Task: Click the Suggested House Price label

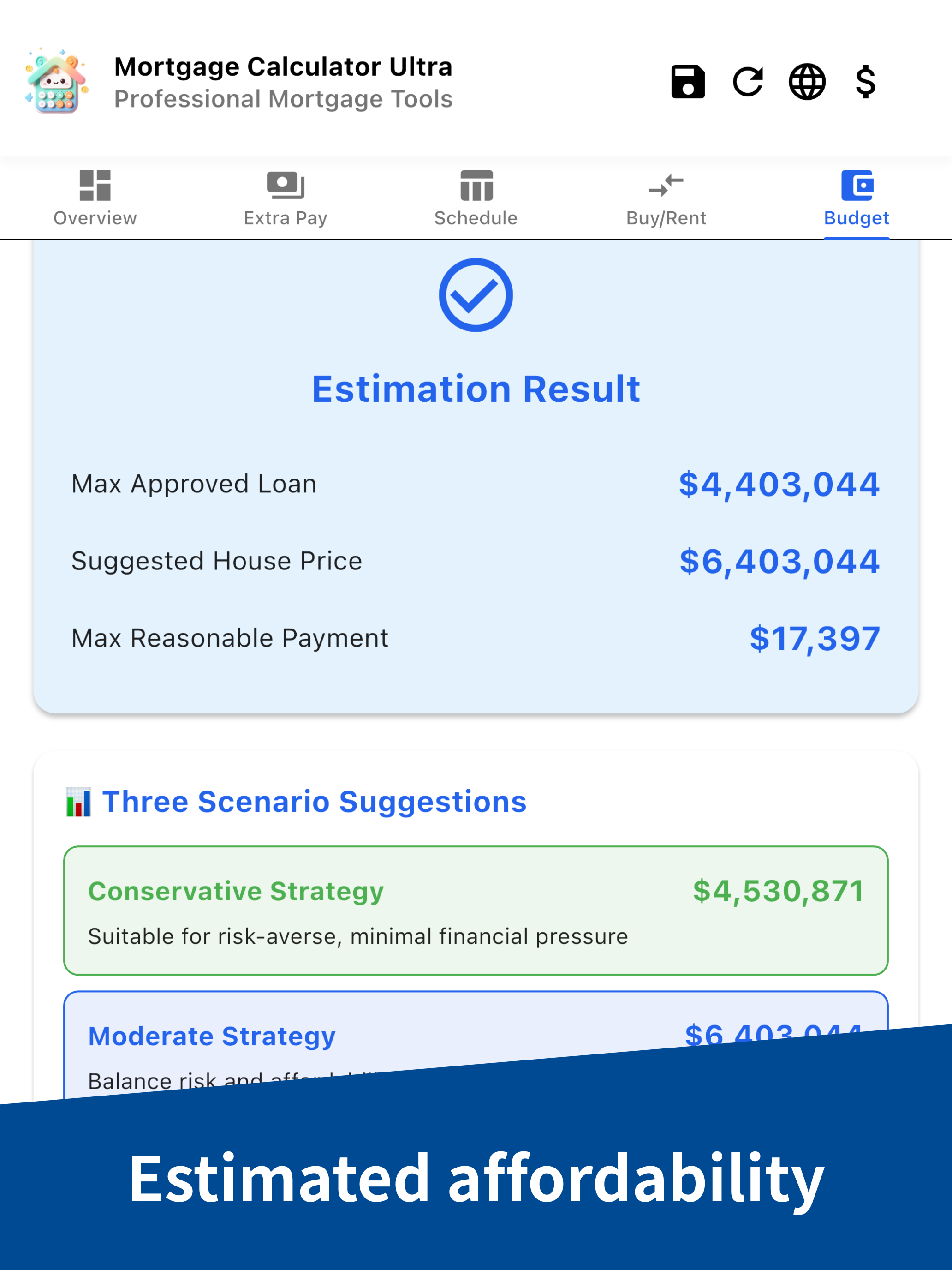Action: tap(217, 561)
